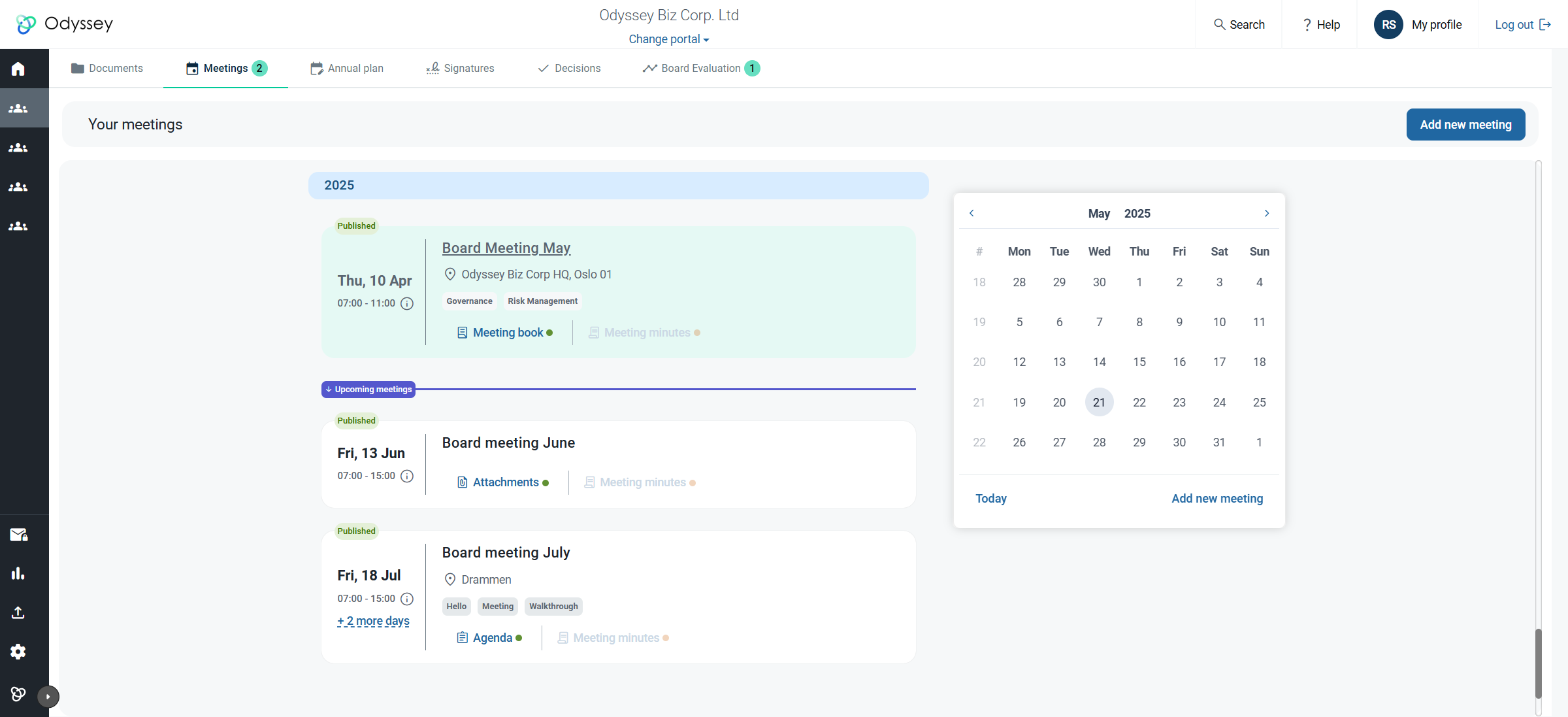Viewport: 1568px width, 717px height.
Task: Click the Upcoming meetings marker
Action: [x=368, y=390]
